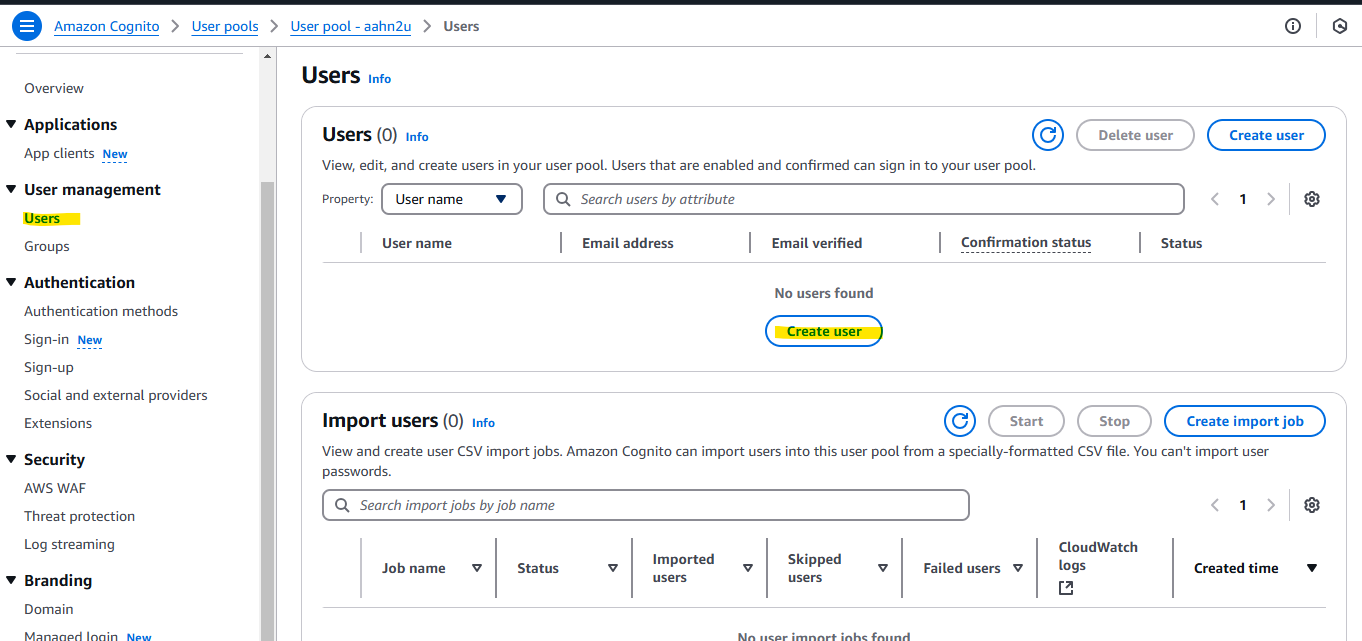Viewport: 1362px width, 641px height.
Task: Sort by Imported users column arrow
Action: tap(748, 568)
